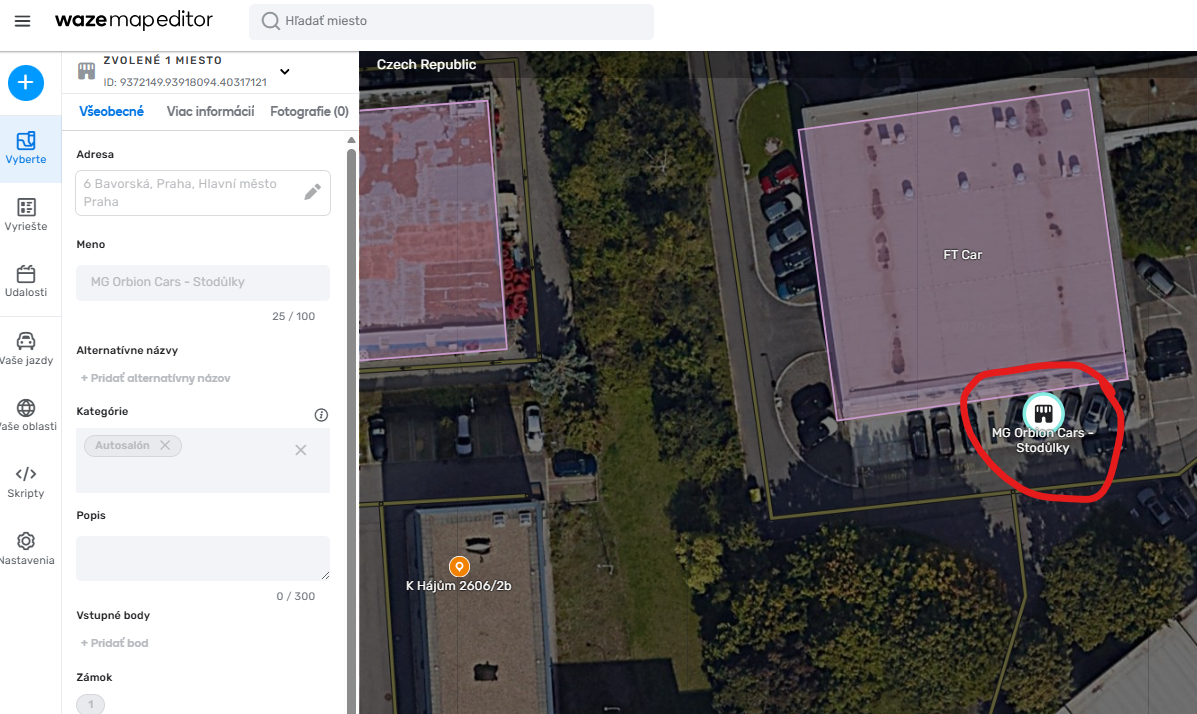Open the Udalosti events panel
Image resolution: width=1197 pixels, height=714 pixels.
click(x=26, y=281)
